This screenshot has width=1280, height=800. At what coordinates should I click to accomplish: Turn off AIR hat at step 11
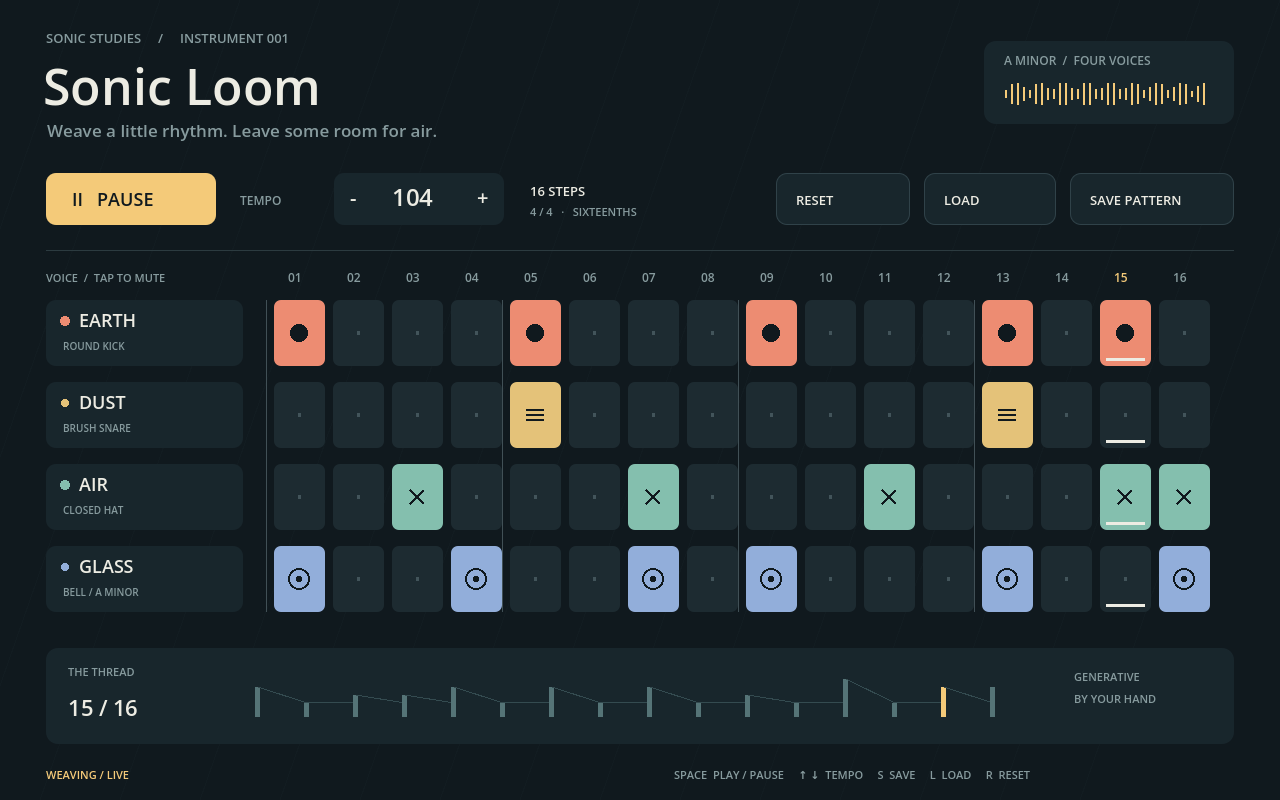click(889, 497)
